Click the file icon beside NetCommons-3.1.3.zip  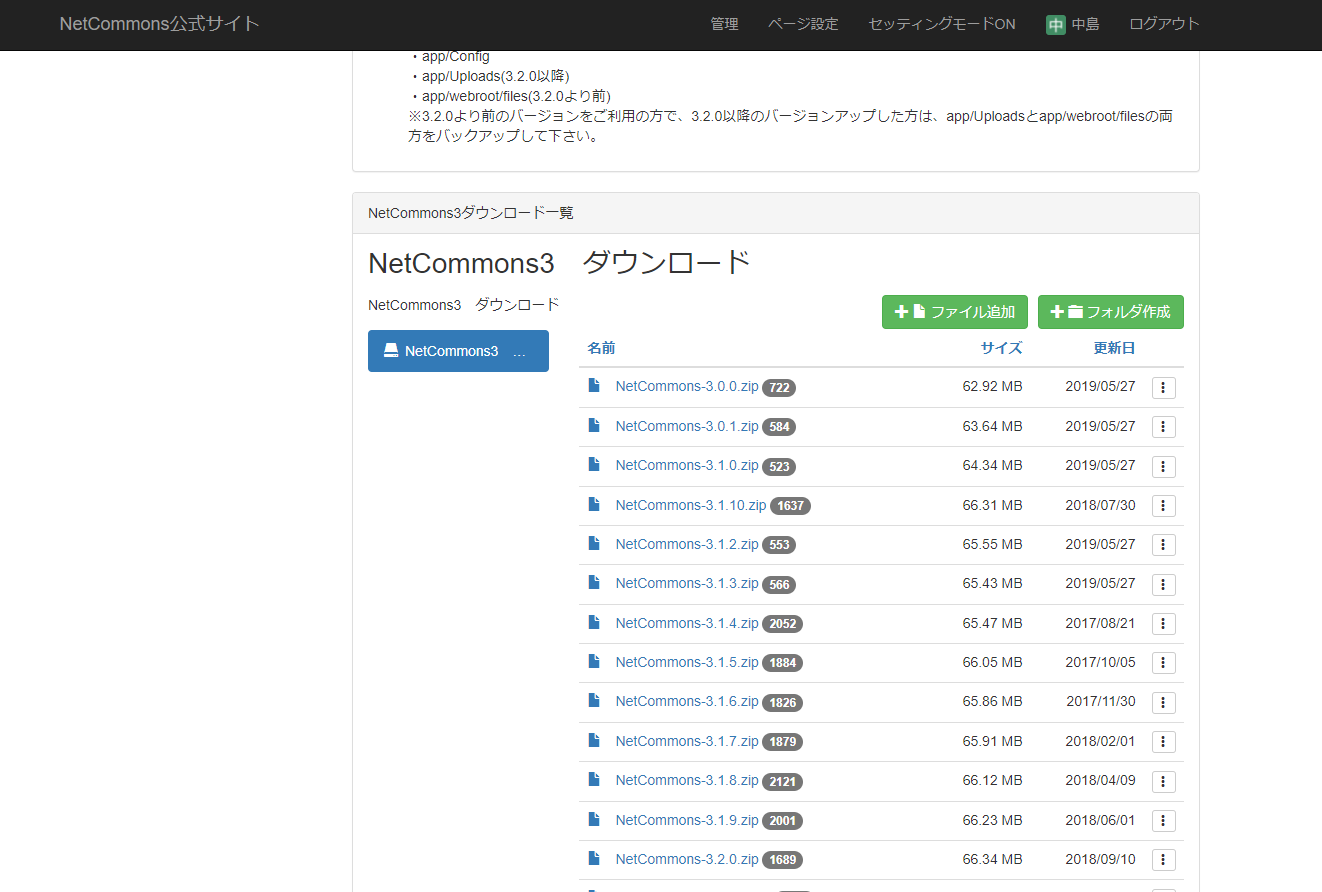coord(594,582)
